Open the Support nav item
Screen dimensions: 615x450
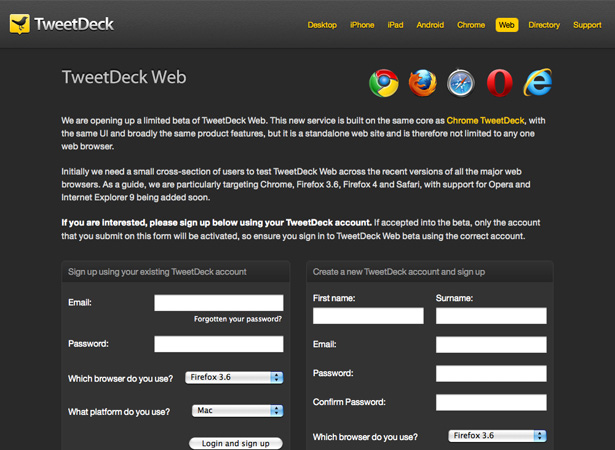click(x=587, y=25)
